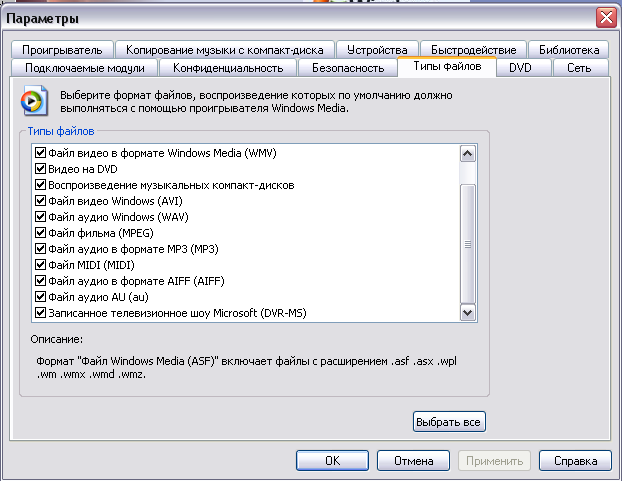Confirm settings with the OK button
This screenshot has height=481, width=622.
(x=332, y=460)
